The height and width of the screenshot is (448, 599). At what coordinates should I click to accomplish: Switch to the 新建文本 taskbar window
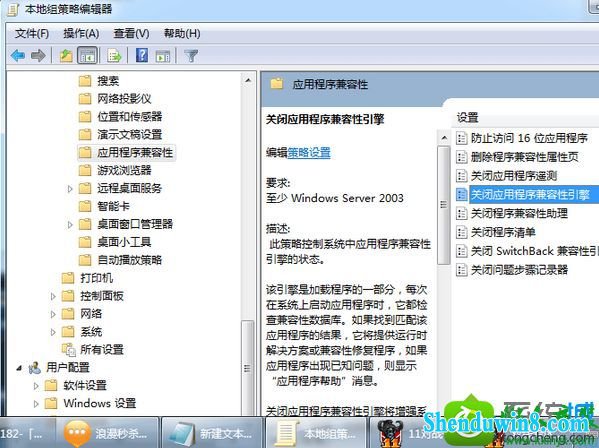coord(212,433)
